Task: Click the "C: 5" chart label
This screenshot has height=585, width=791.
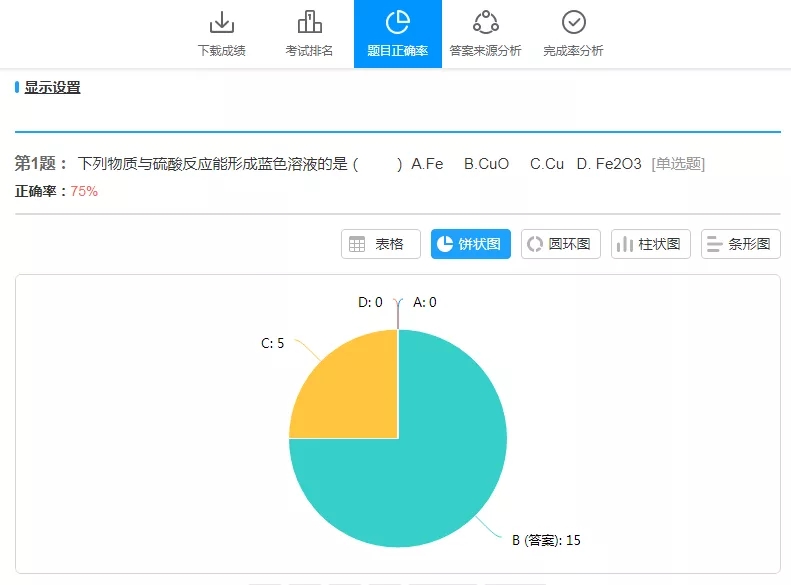Action: (272, 343)
